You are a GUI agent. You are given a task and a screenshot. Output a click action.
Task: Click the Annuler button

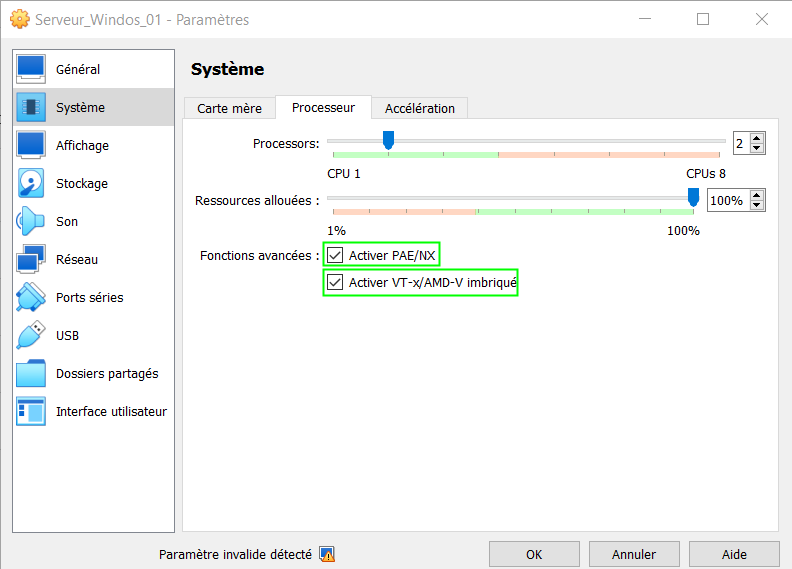click(634, 554)
